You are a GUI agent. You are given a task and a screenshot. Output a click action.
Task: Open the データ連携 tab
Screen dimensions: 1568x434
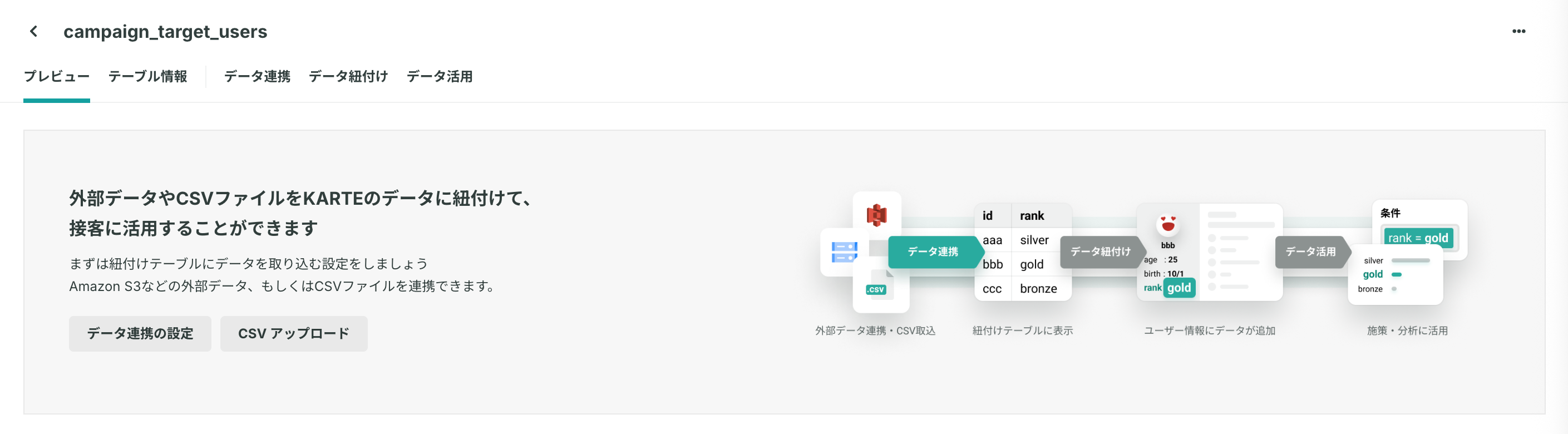(x=257, y=77)
